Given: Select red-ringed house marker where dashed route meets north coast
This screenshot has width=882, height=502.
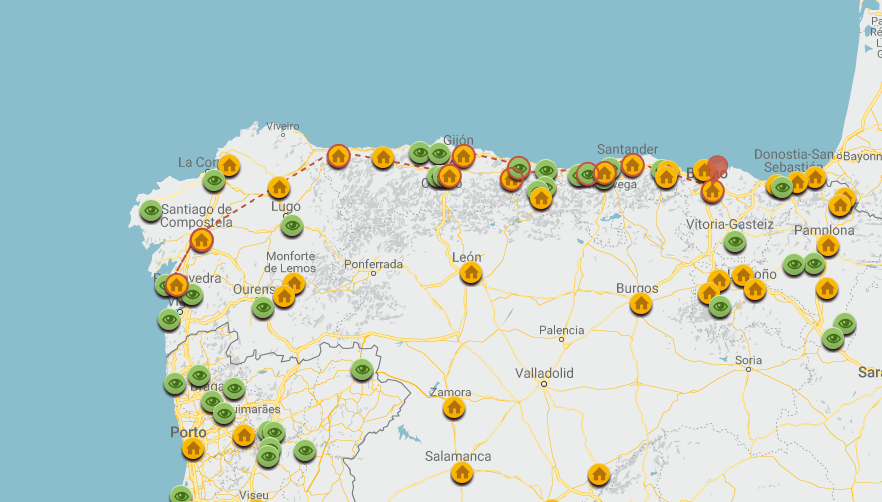Looking at the screenshot, I should pyautogui.click(x=338, y=156).
